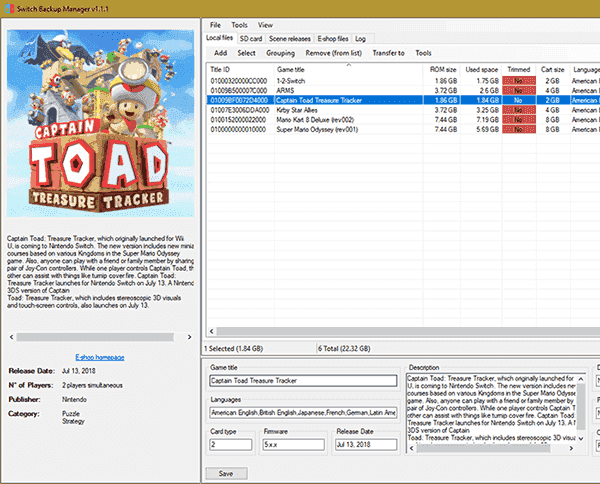The width and height of the screenshot is (600, 484).
Task: Click Remove (from list) in toolbar
Action: point(334,53)
